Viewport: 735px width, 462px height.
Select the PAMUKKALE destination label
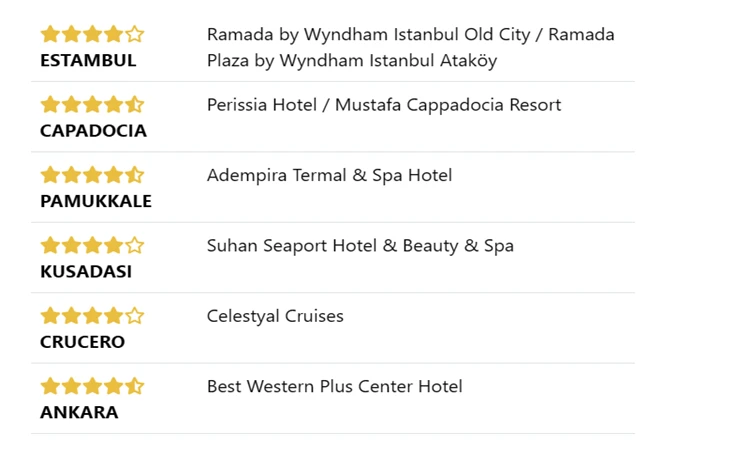(x=96, y=201)
